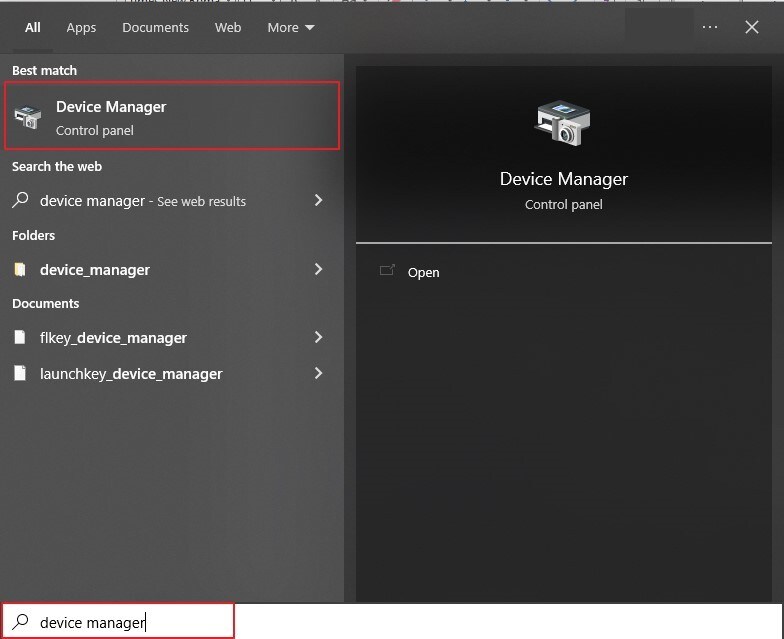Click the device_manager folder icon
The image size is (784, 639).
click(x=20, y=270)
